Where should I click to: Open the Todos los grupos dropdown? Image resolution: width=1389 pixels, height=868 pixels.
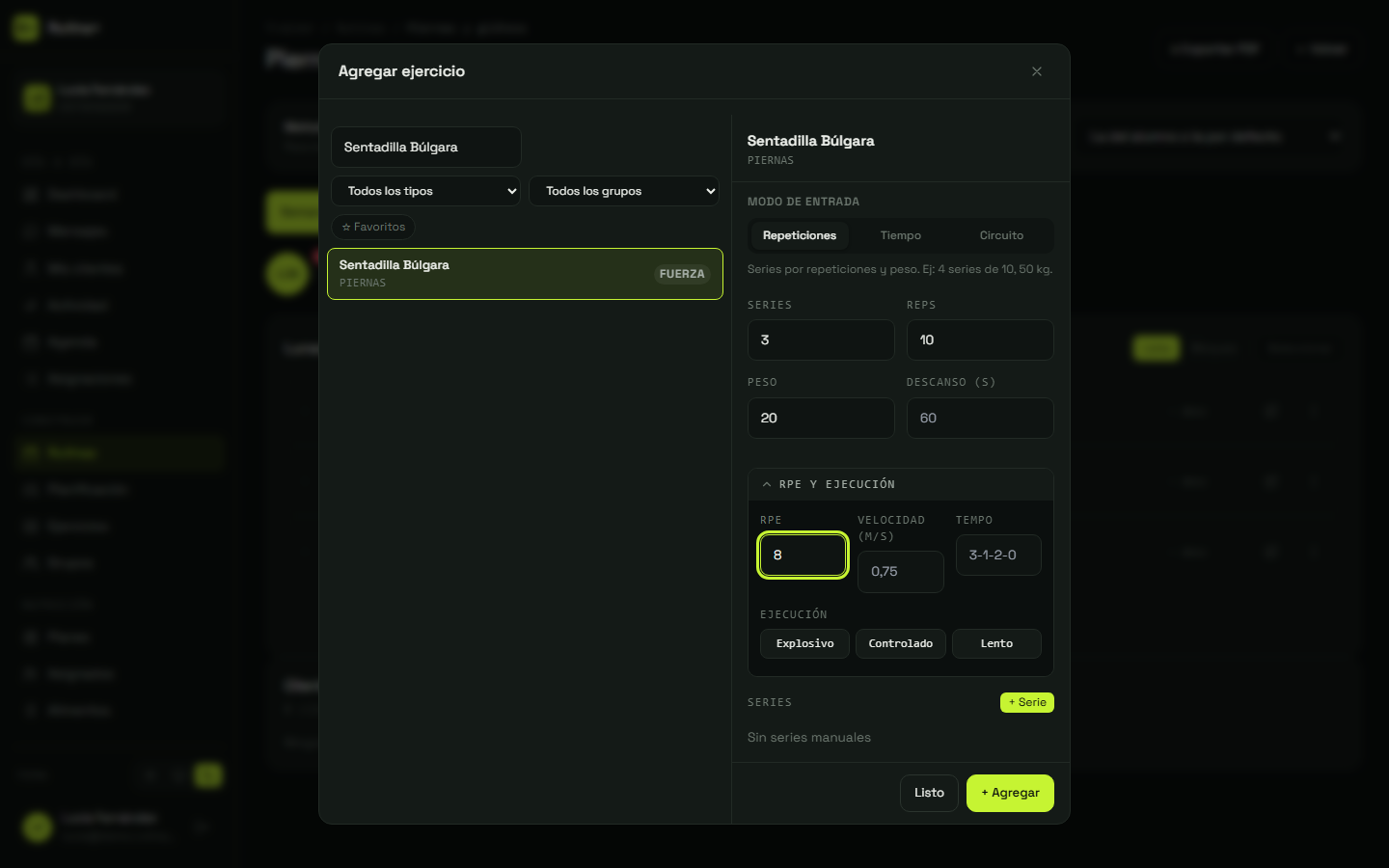tap(624, 191)
